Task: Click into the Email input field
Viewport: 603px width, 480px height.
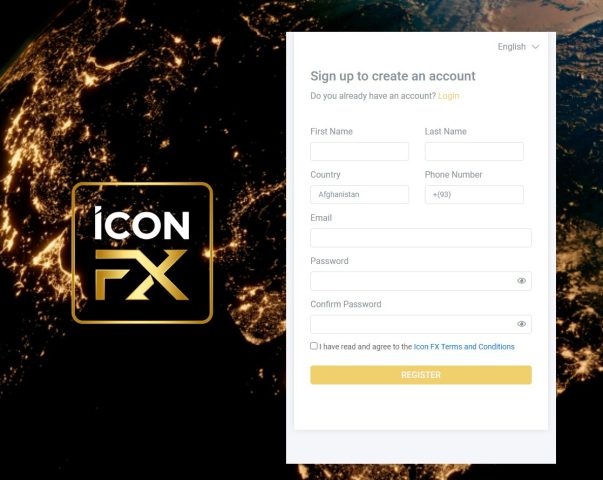Action: point(421,238)
